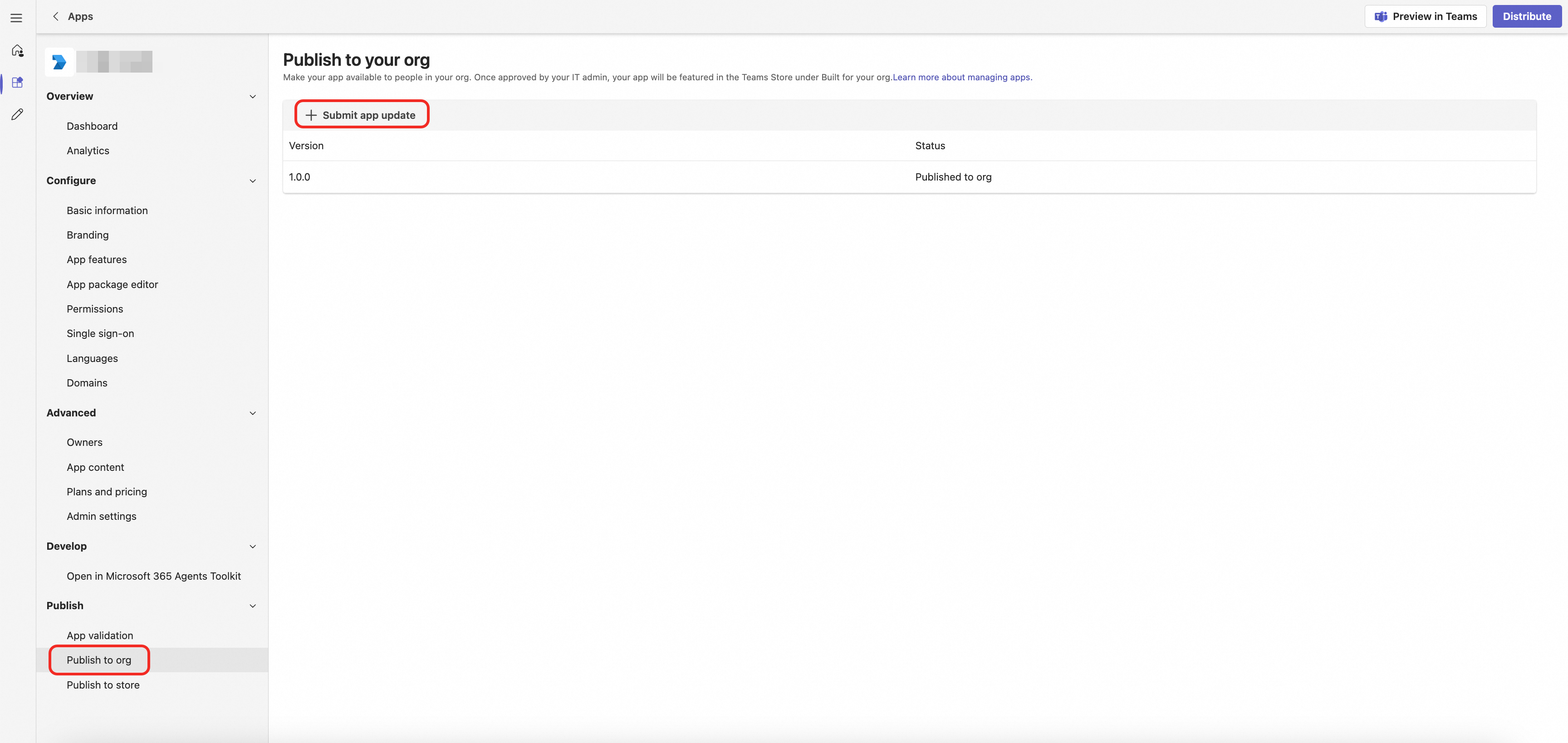The height and width of the screenshot is (743, 1568).
Task: Click the app logo thumbnail
Action: click(x=59, y=61)
